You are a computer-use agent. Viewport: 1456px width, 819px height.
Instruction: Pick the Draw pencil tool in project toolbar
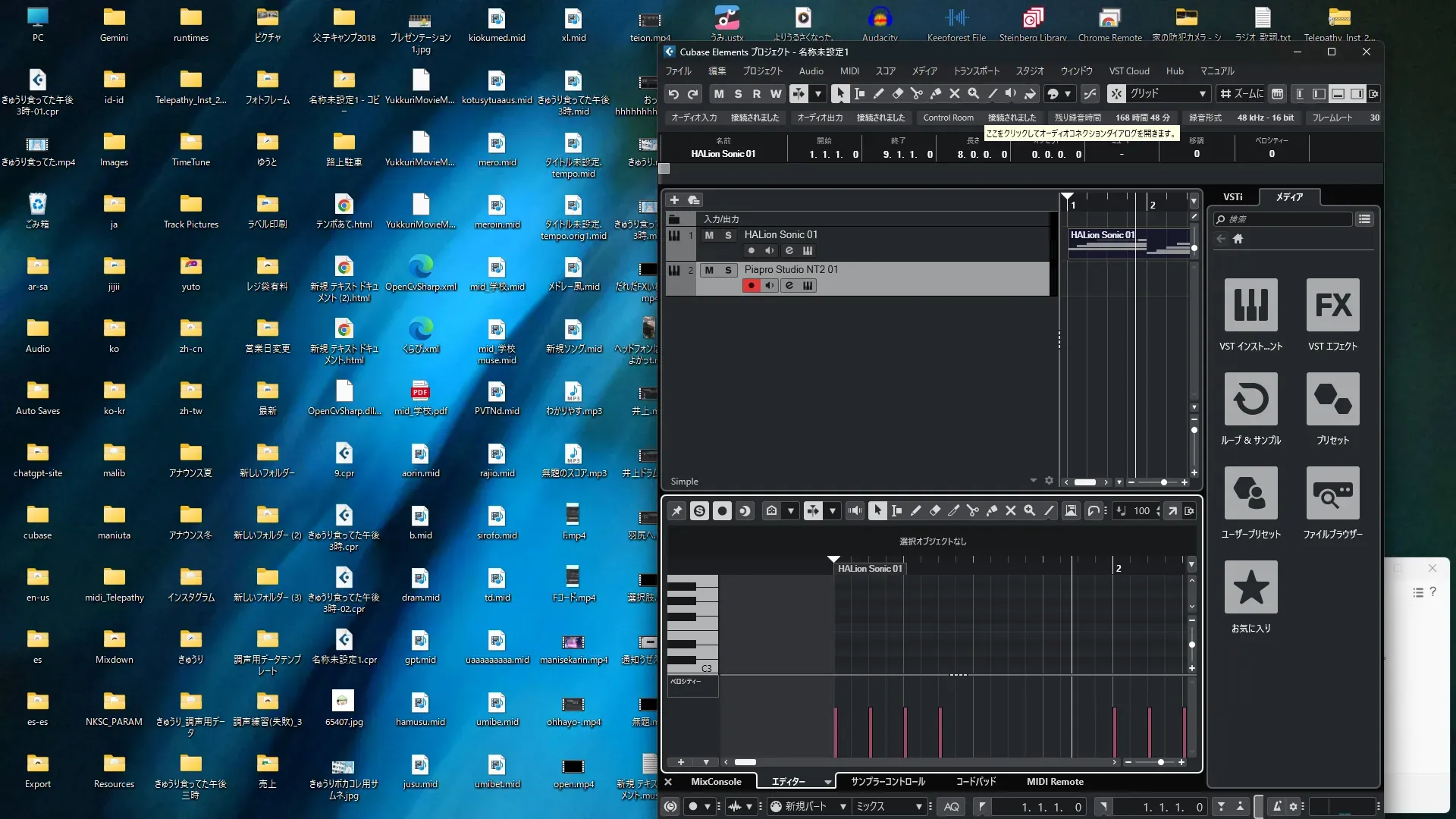tap(878, 94)
